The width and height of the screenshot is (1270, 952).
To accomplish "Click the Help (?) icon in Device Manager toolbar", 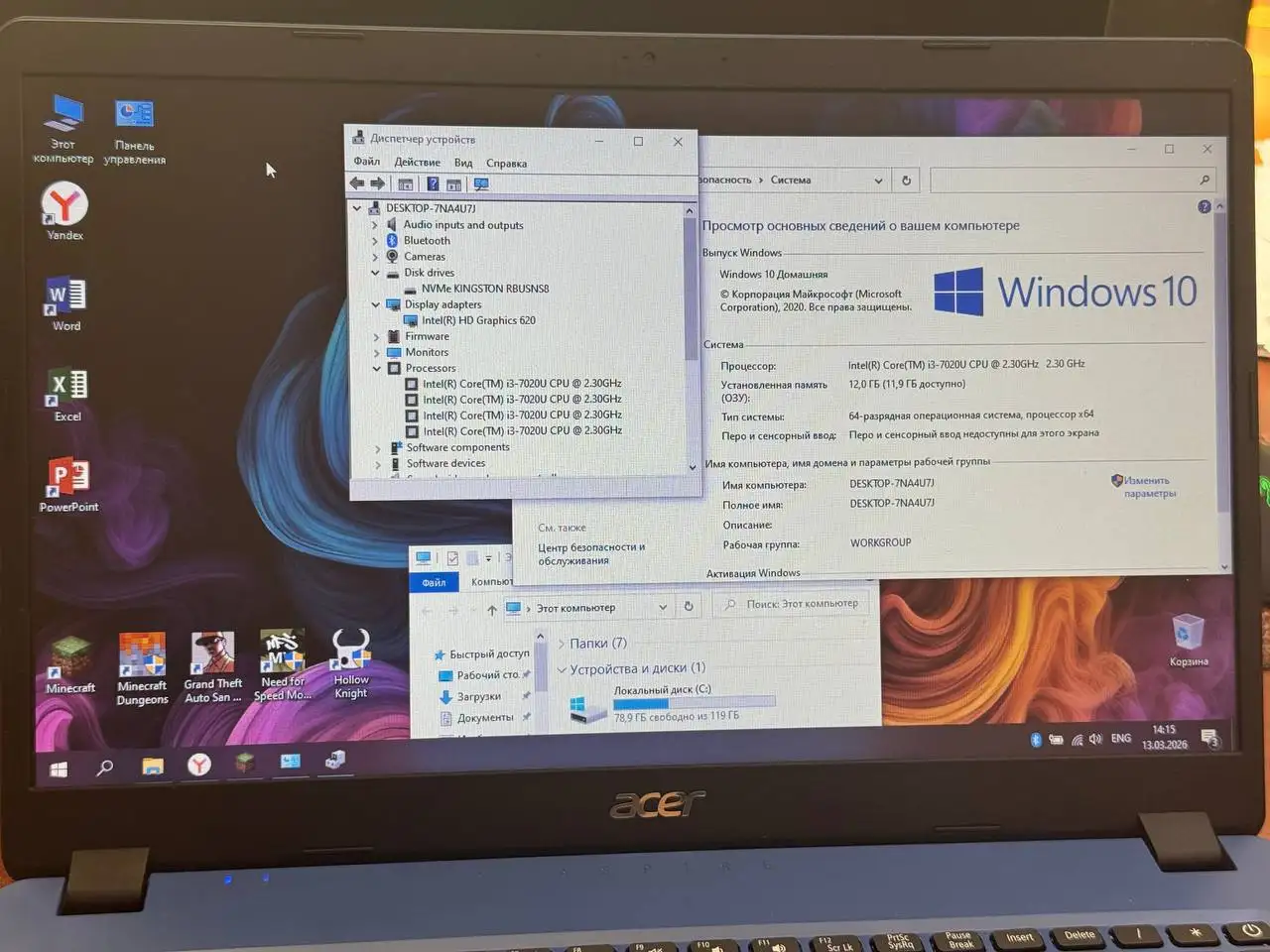I will [433, 183].
